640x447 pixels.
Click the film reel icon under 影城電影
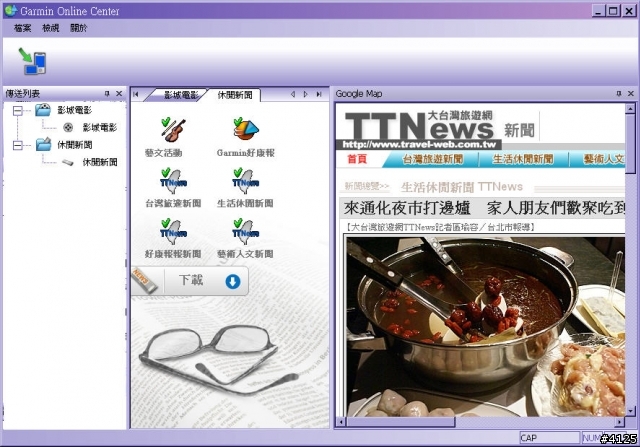(68, 127)
